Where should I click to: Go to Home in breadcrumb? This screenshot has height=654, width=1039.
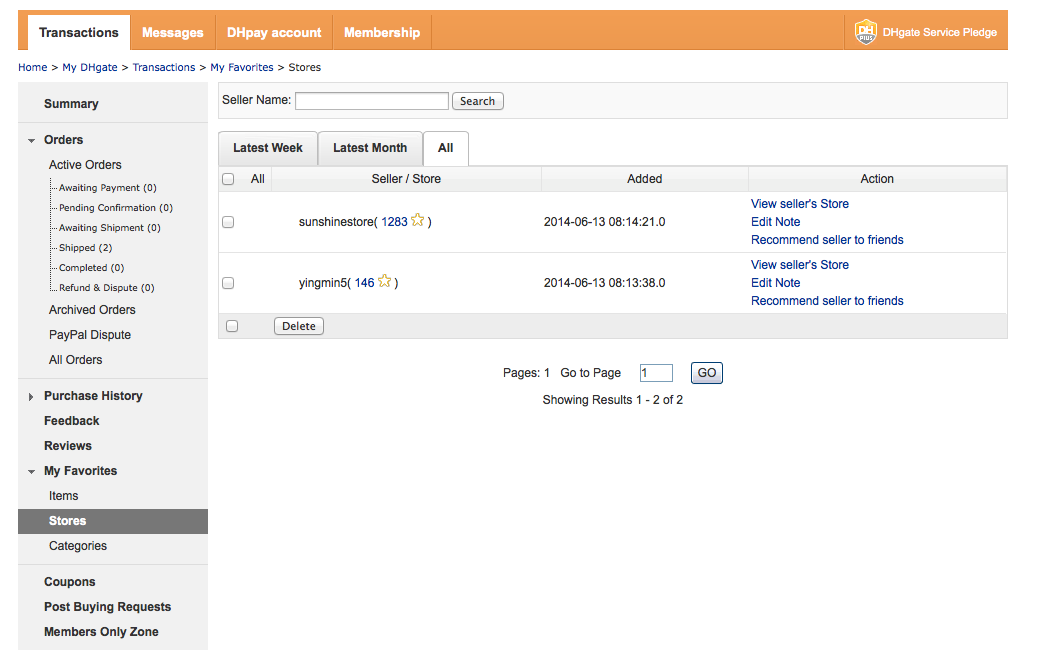point(32,68)
